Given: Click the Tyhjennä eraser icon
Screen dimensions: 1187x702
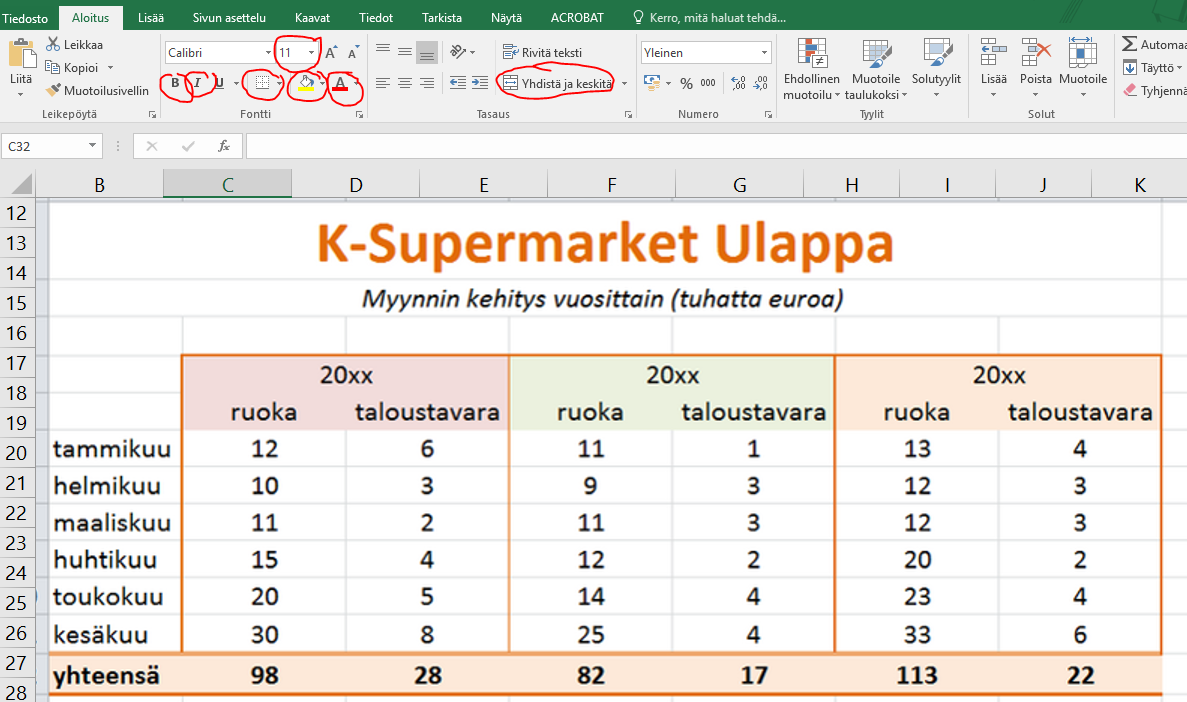Looking at the screenshot, I should pos(1129,91).
